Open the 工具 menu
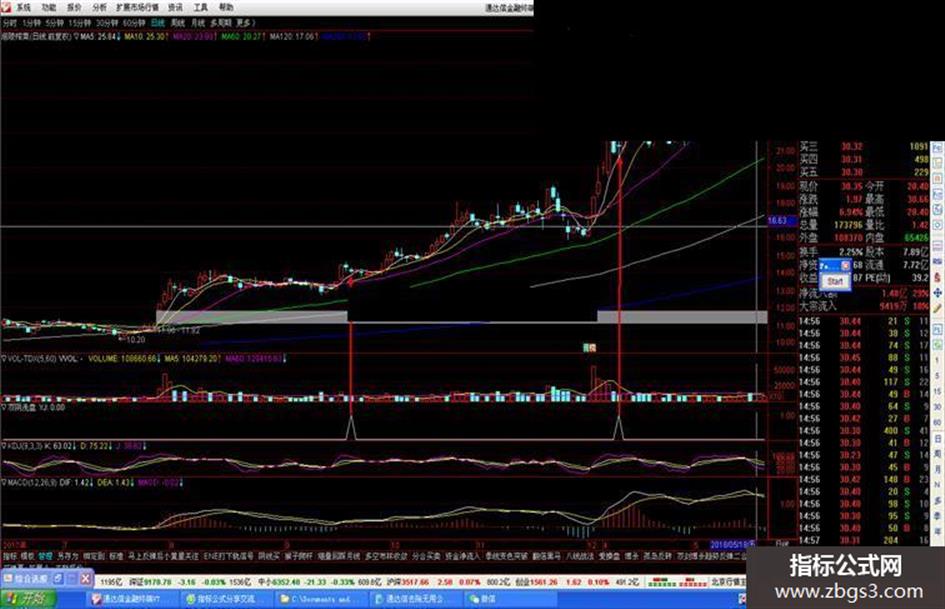This screenshot has height=609, width=945. tap(201, 7)
